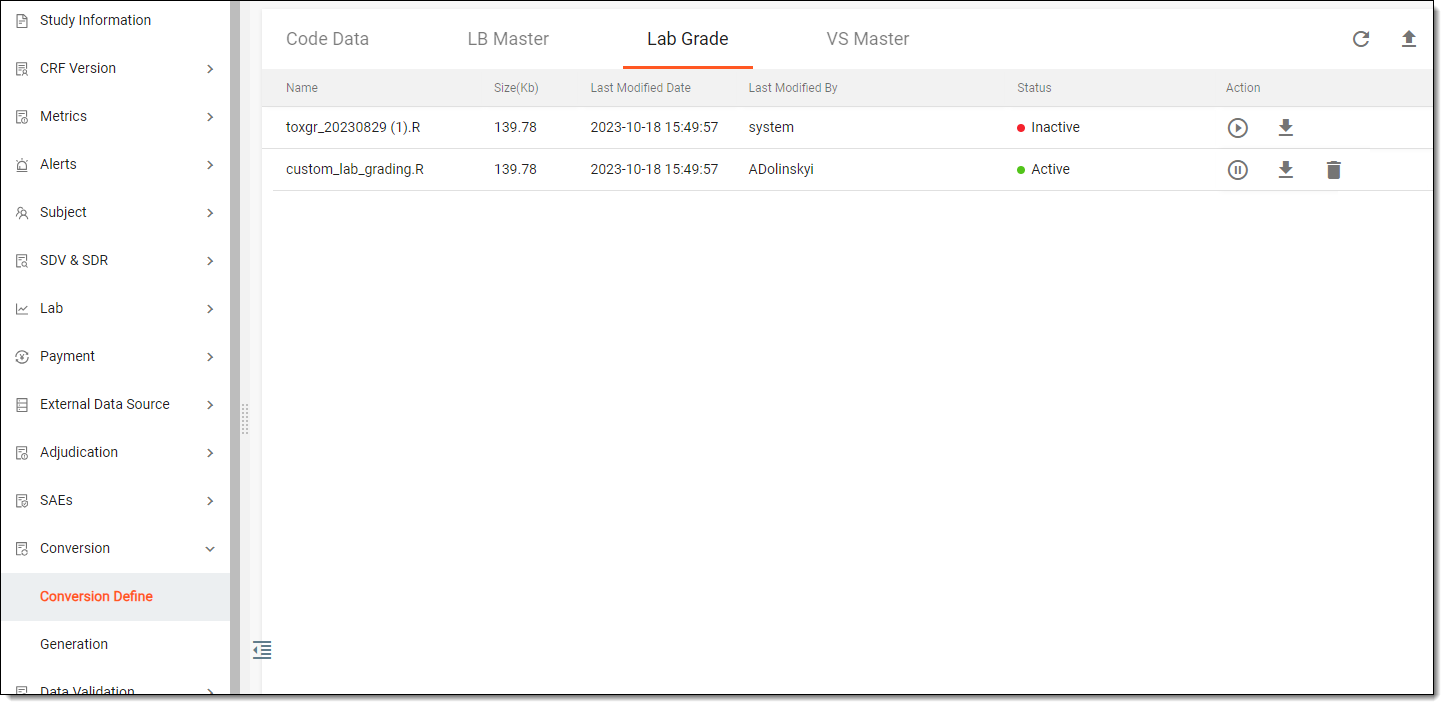
Task: Sort by the Size(Kb) column header
Action: (516, 88)
